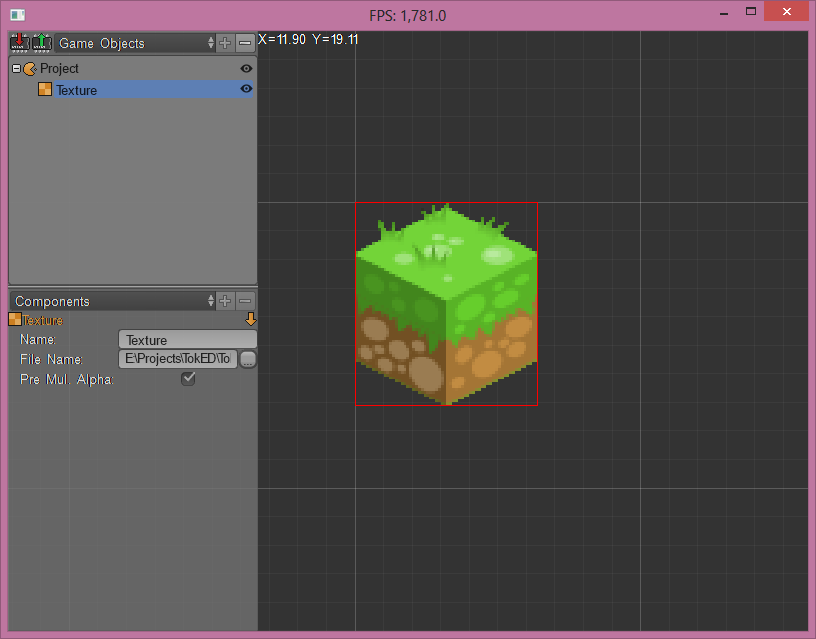Click the File Name label
Viewport: 816px width, 639px height.
(51, 359)
